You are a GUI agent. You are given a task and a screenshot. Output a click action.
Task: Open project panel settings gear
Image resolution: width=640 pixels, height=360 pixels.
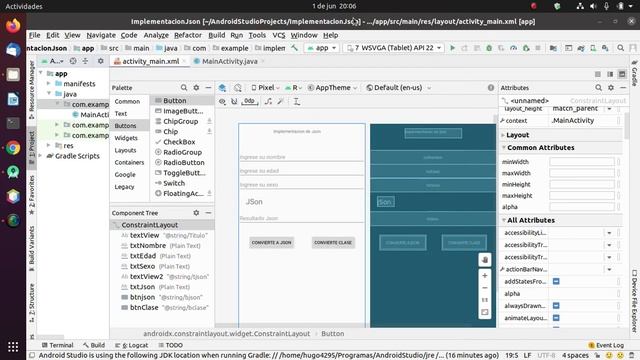click(100, 61)
